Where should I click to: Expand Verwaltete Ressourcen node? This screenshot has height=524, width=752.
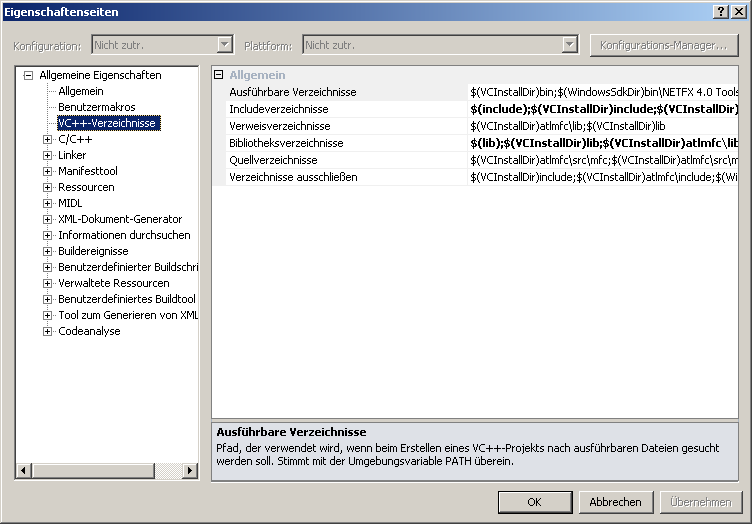pos(47,283)
